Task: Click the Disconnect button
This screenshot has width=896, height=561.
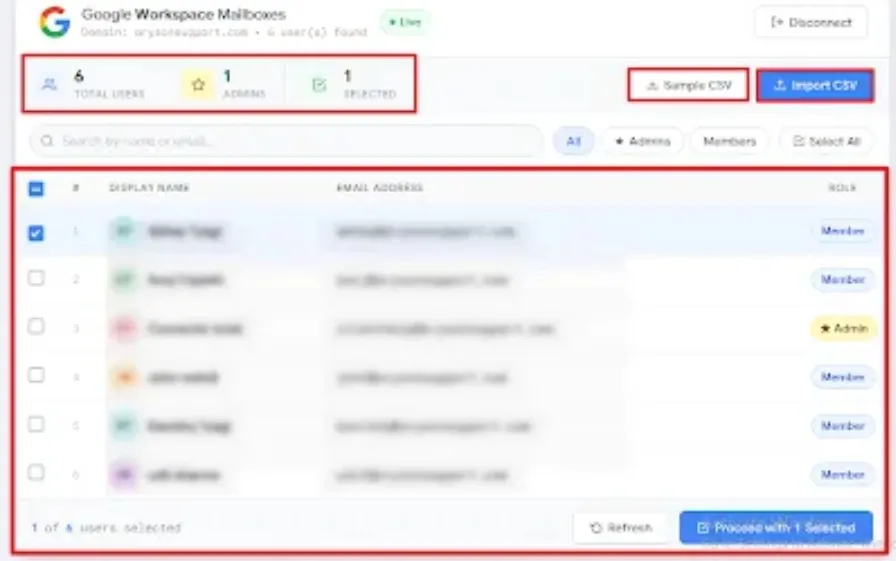Action: coord(811,22)
